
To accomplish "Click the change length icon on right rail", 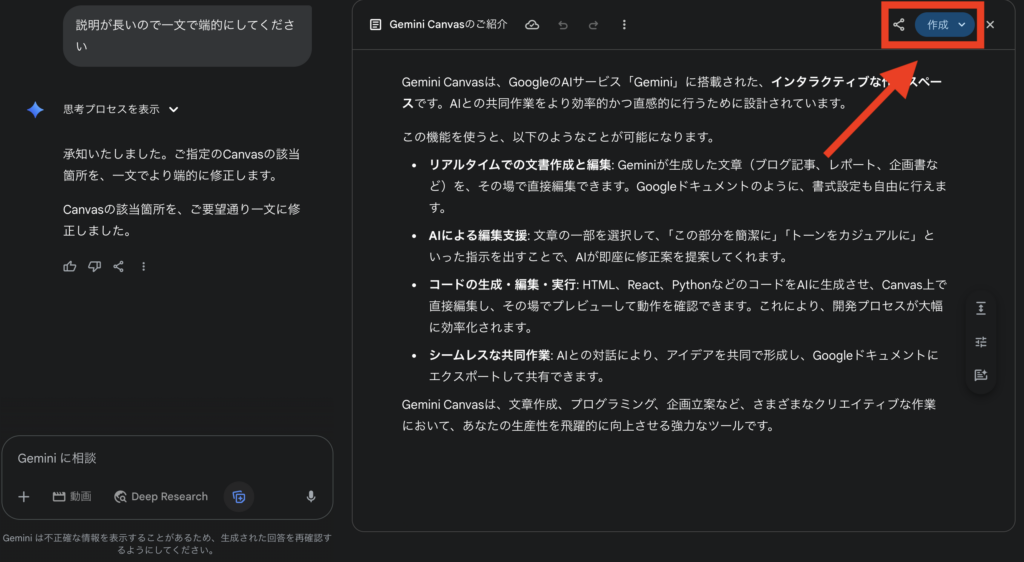I will point(980,308).
